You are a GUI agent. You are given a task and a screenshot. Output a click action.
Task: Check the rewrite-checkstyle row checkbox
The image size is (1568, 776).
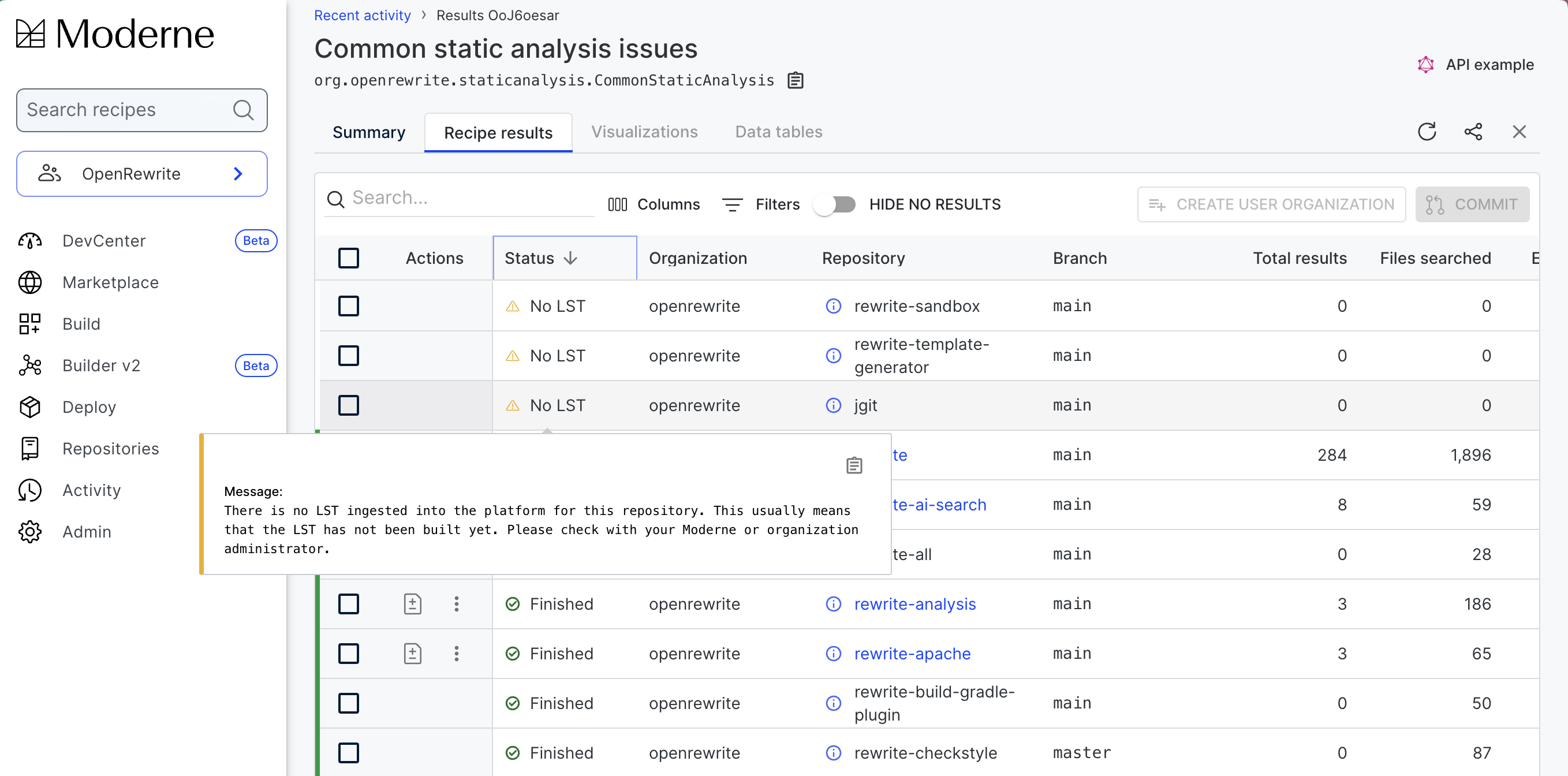(x=349, y=753)
